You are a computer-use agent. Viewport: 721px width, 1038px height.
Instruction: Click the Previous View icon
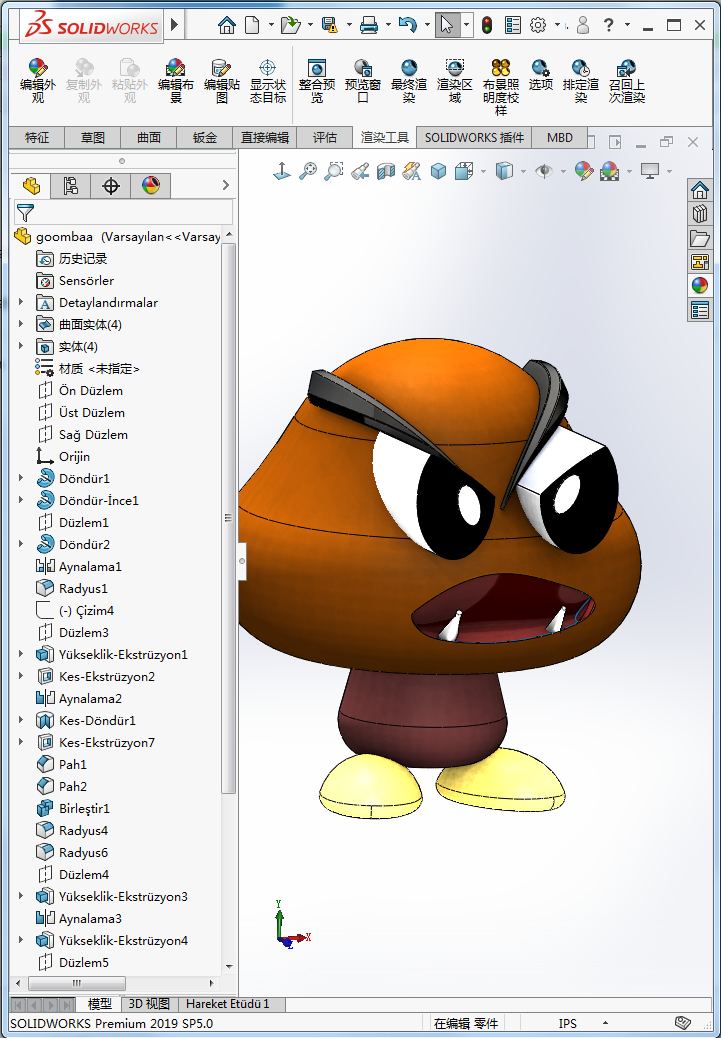click(x=360, y=171)
